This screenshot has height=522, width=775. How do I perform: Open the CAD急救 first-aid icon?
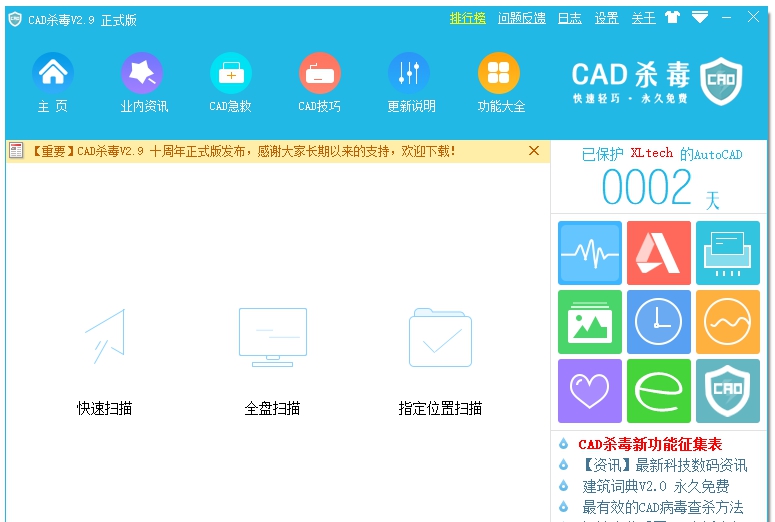coord(231,73)
